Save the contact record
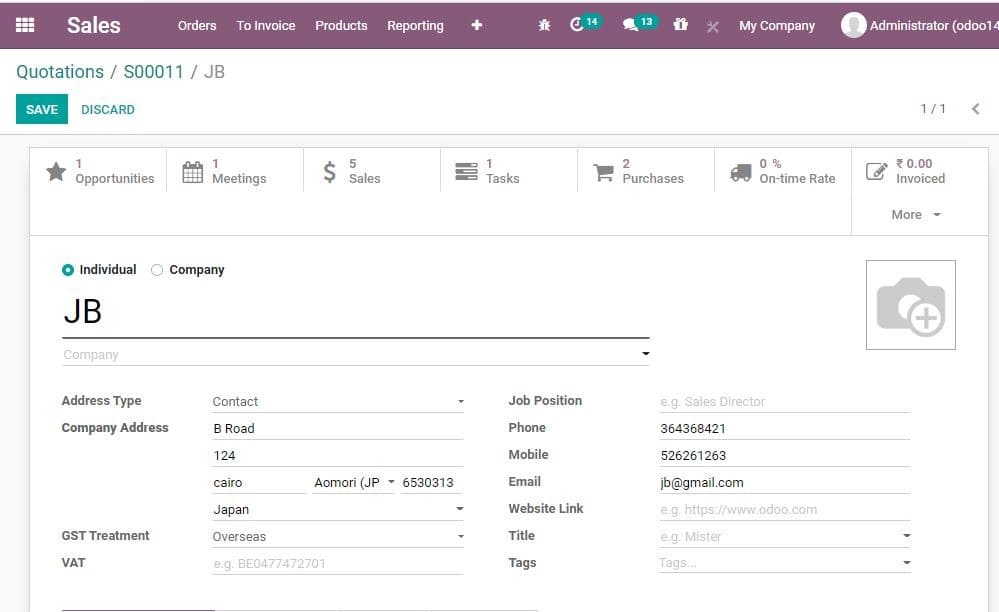This screenshot has height=612, width=999. pos(40,108)
